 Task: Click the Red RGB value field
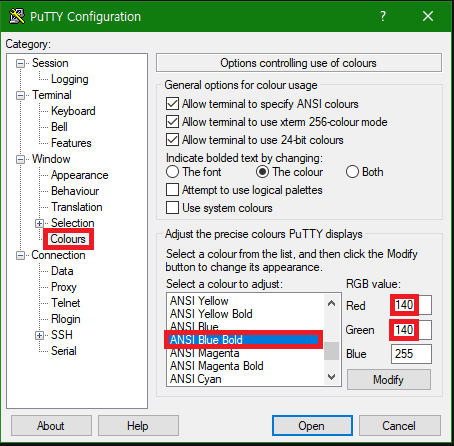[x=411, y=305]
